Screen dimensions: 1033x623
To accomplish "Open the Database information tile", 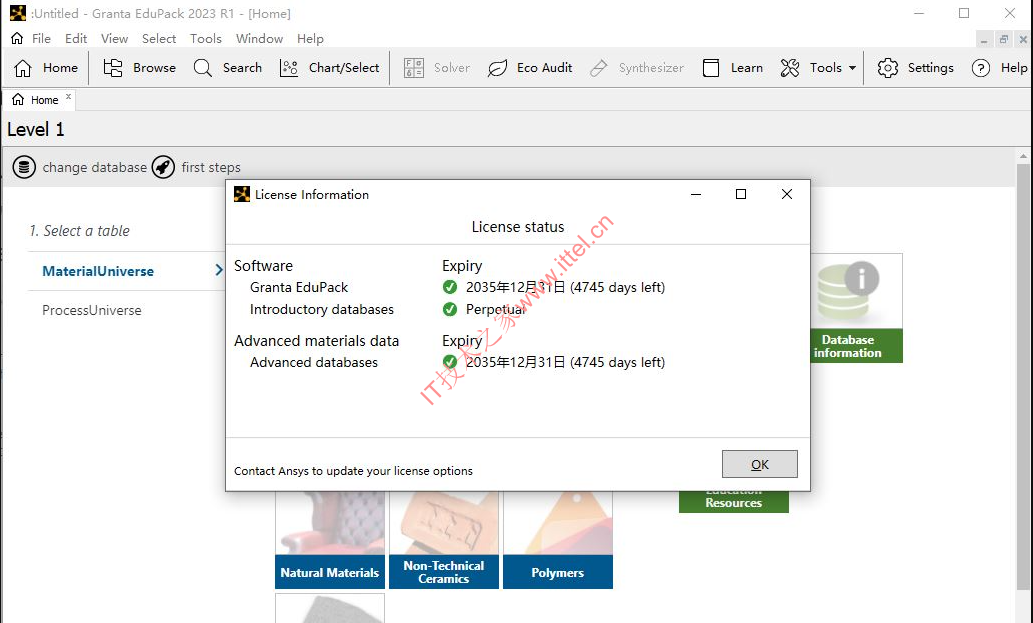I will [x=856, y=308].
